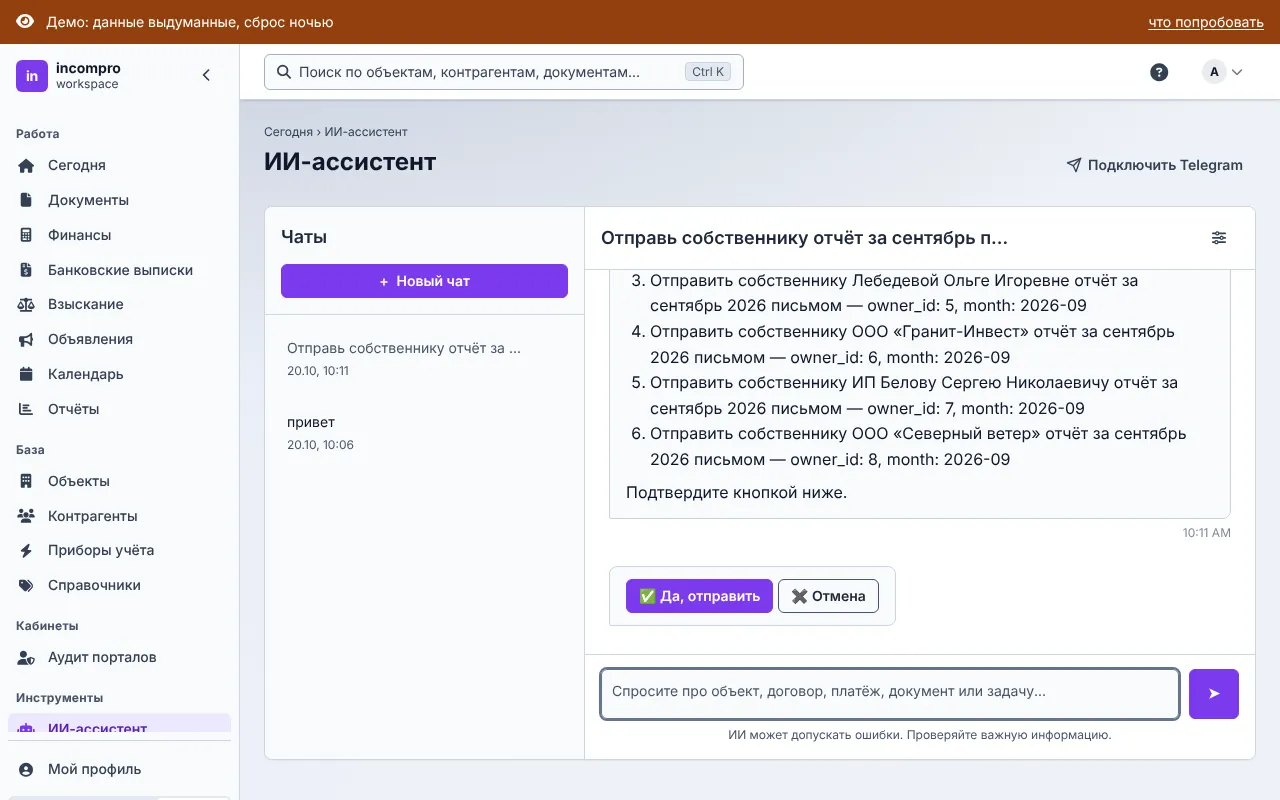
Task: Start a chat with Новый чат button
Action: pos(424,281)
